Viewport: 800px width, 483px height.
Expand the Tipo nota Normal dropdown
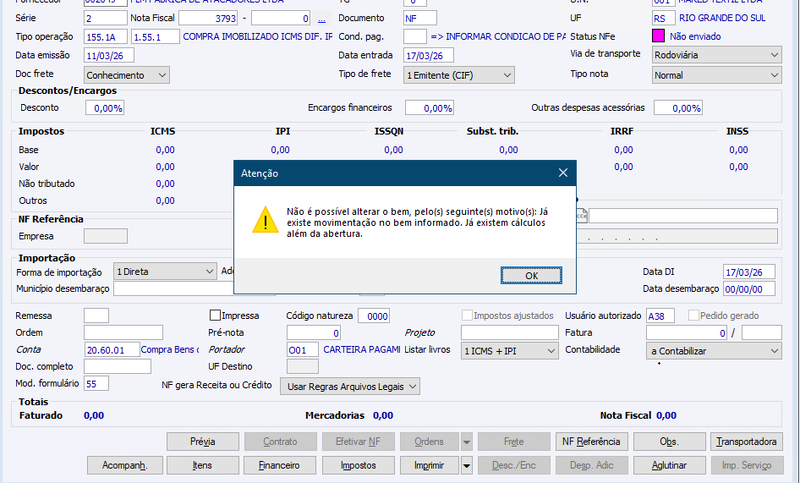pyautogui.click(x=716, y=75)
